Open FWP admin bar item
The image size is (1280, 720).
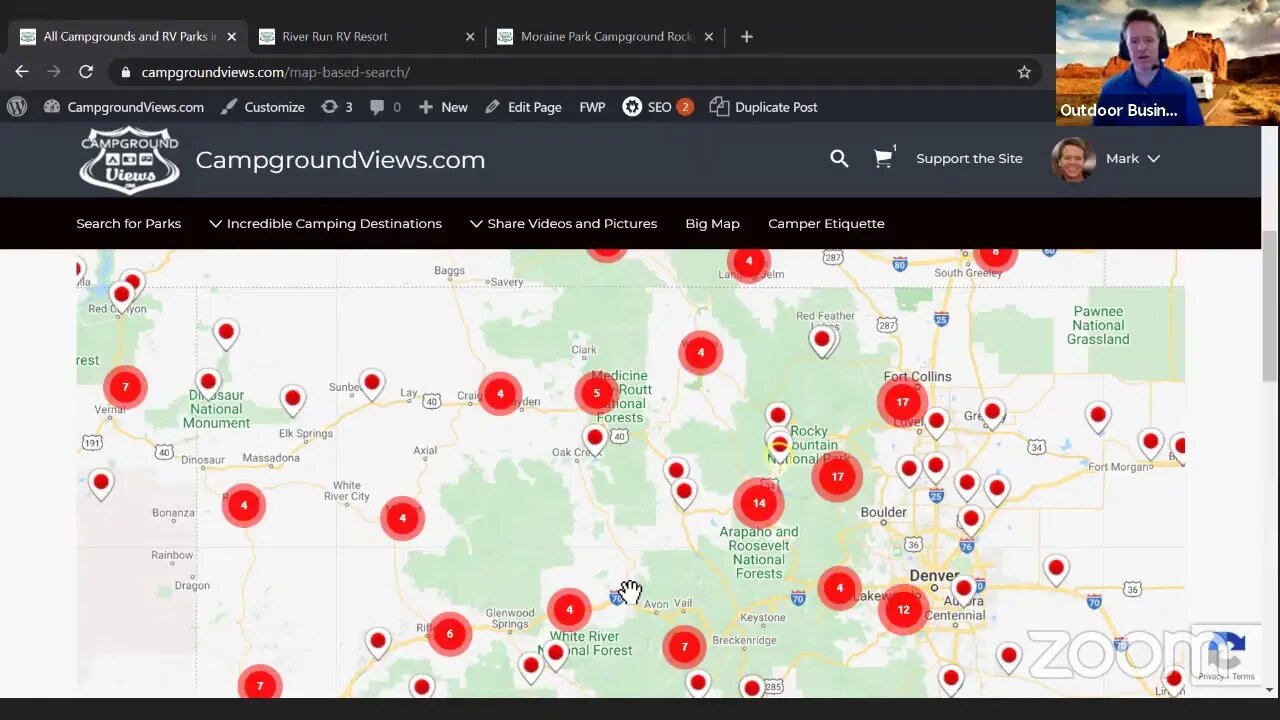[x=592, y=107]
